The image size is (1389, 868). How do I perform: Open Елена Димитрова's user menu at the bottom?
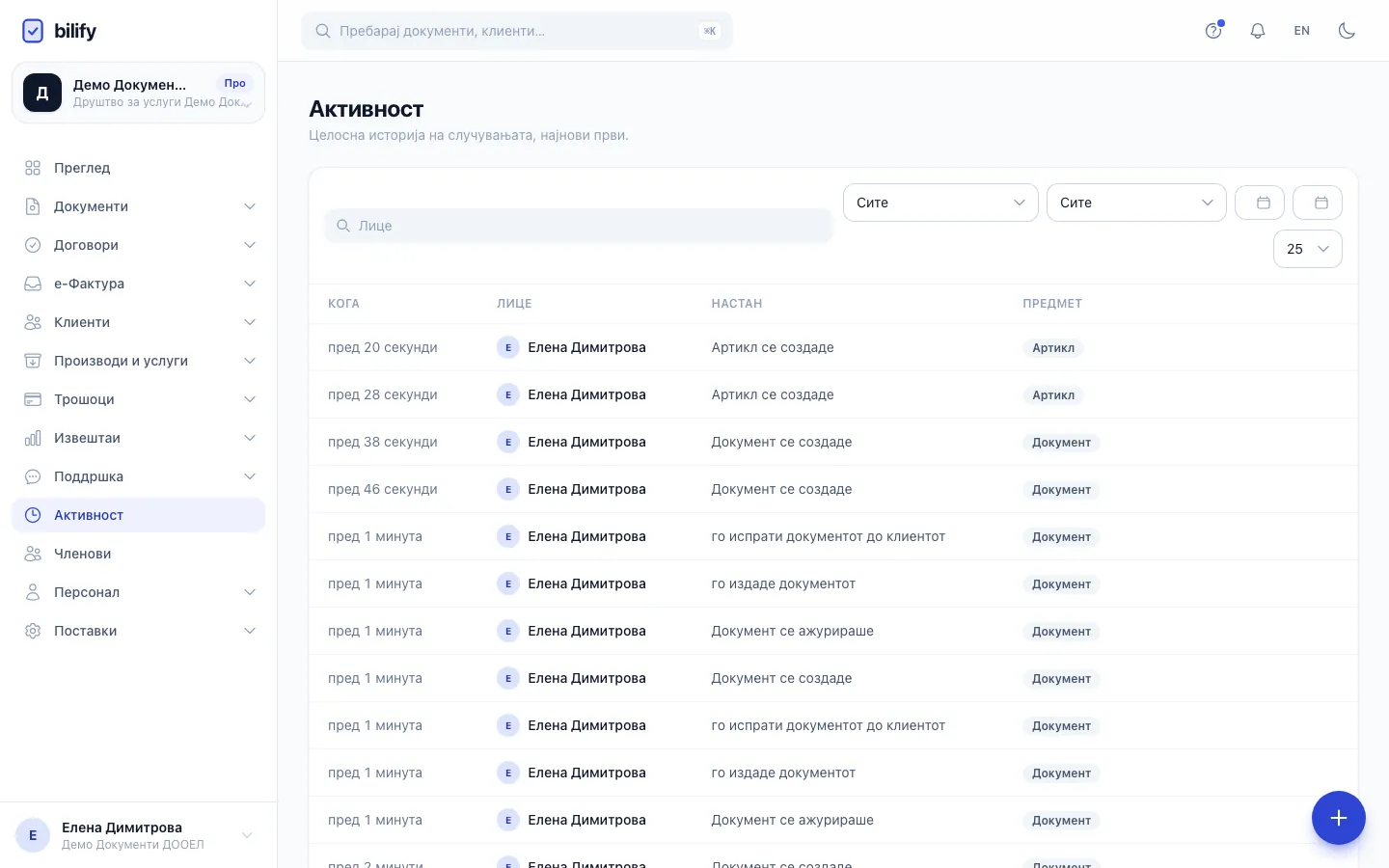pyautogui.click(x=138, y=835)
